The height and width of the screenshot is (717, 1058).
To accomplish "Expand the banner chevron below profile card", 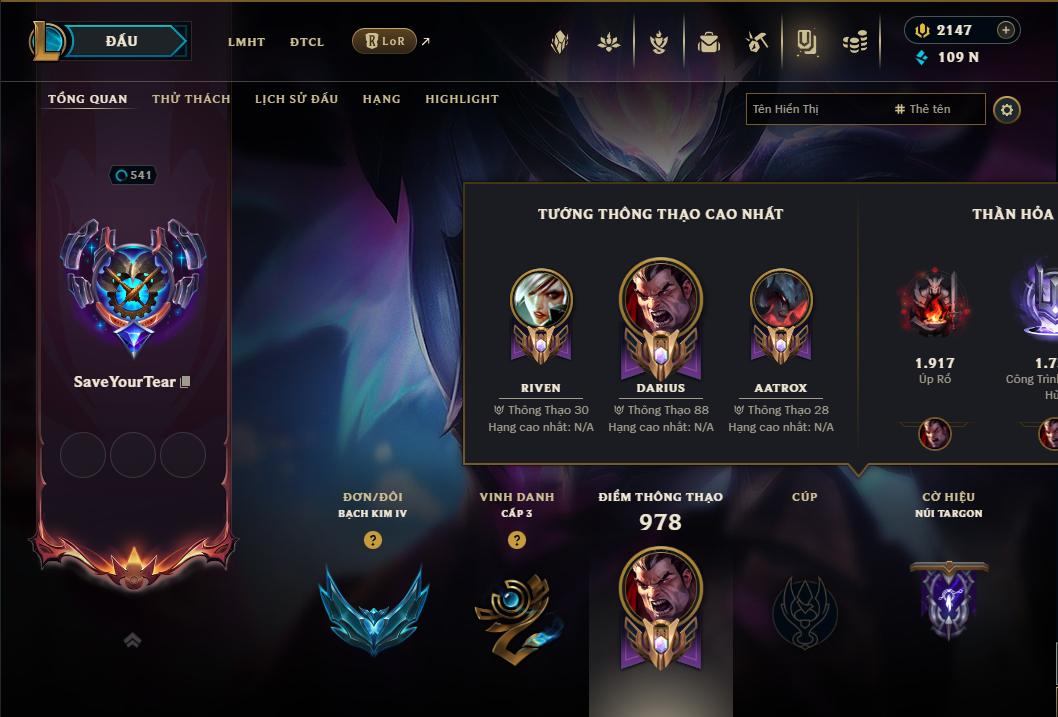I will point(133,640).
